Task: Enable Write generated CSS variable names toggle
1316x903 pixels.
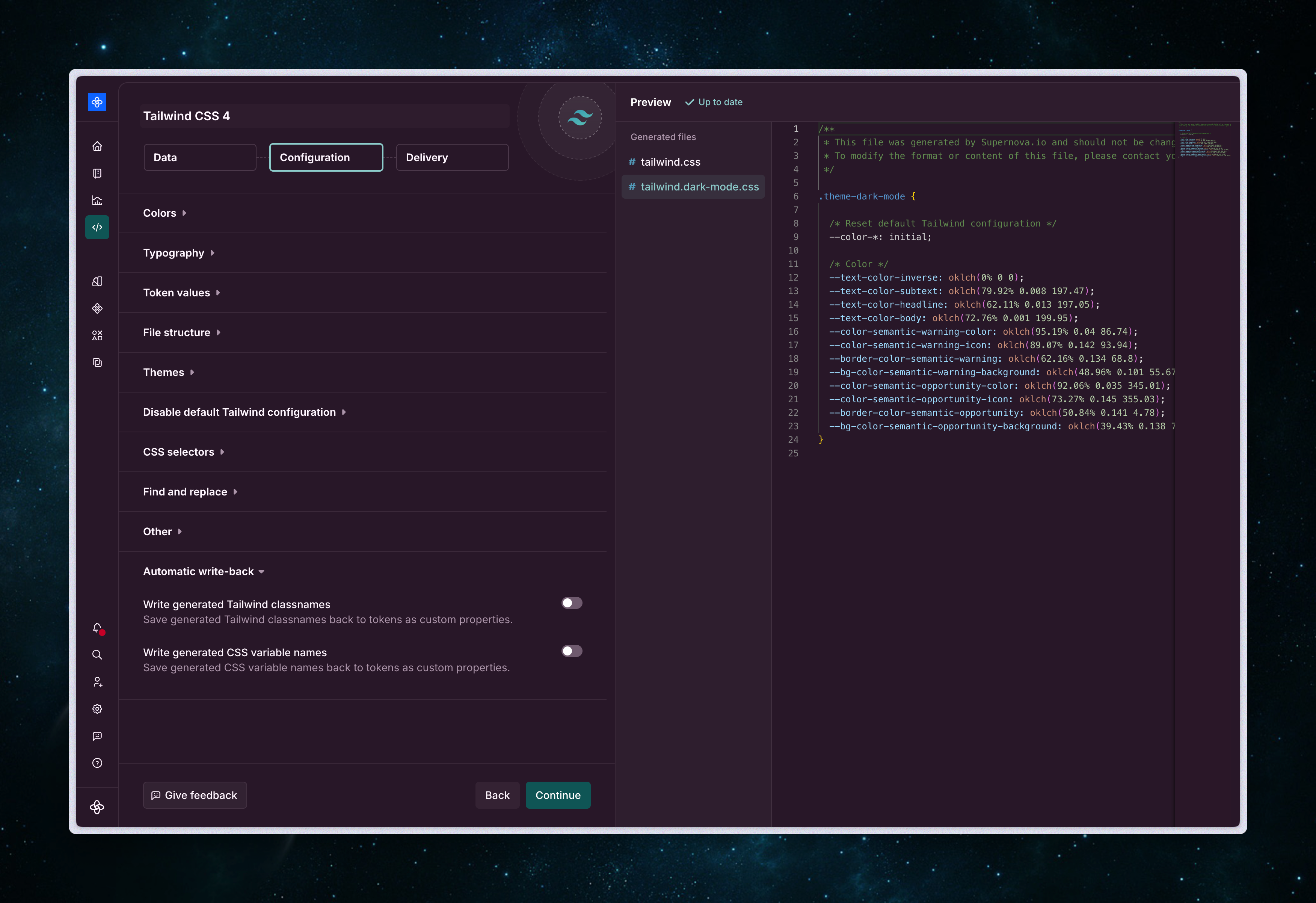Action: tap(571, 651)
